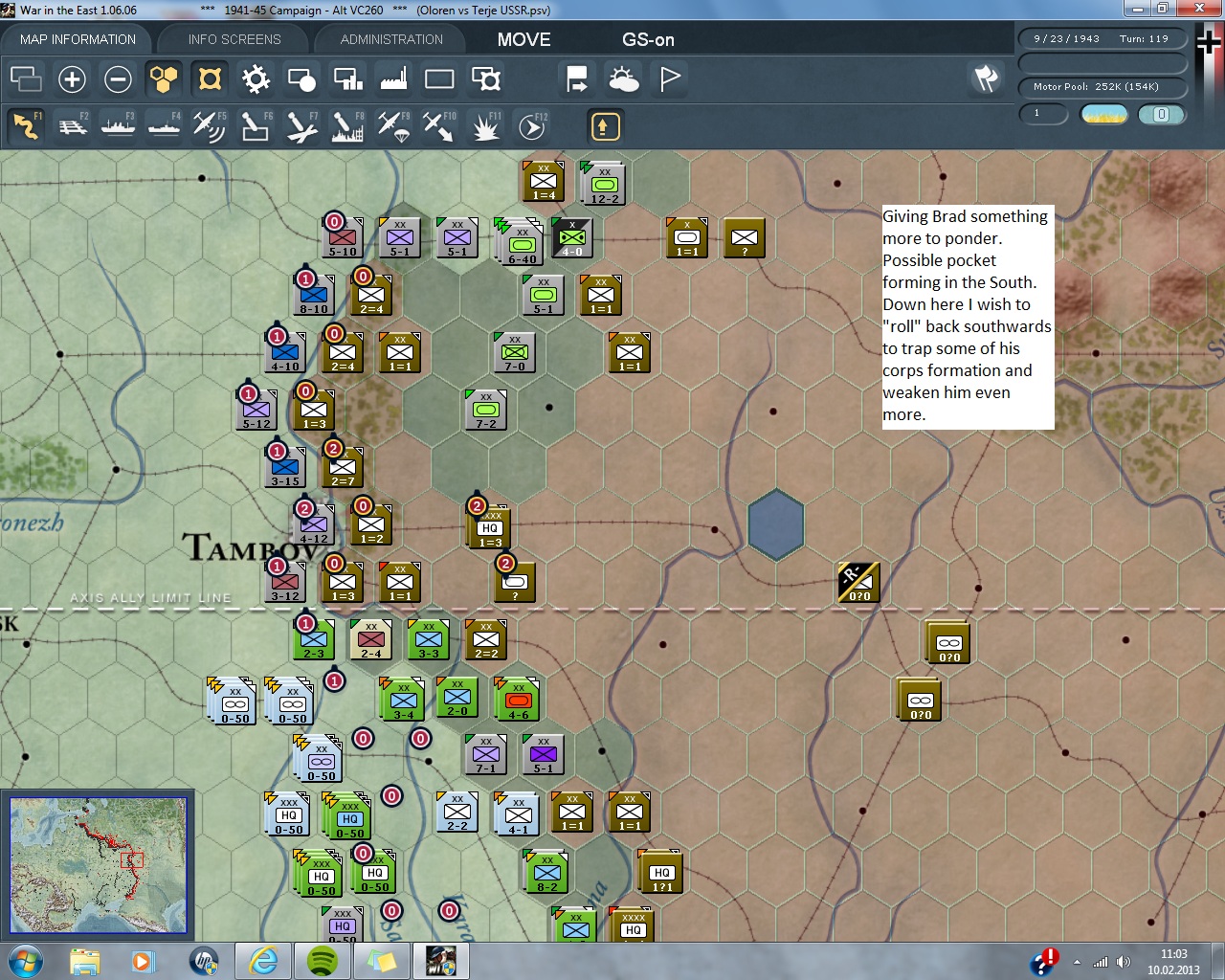Select the F10 aircraft-with-arrow icon
Image resolution: width=1225 pixels, height=980 pixels.
(439, 125)
